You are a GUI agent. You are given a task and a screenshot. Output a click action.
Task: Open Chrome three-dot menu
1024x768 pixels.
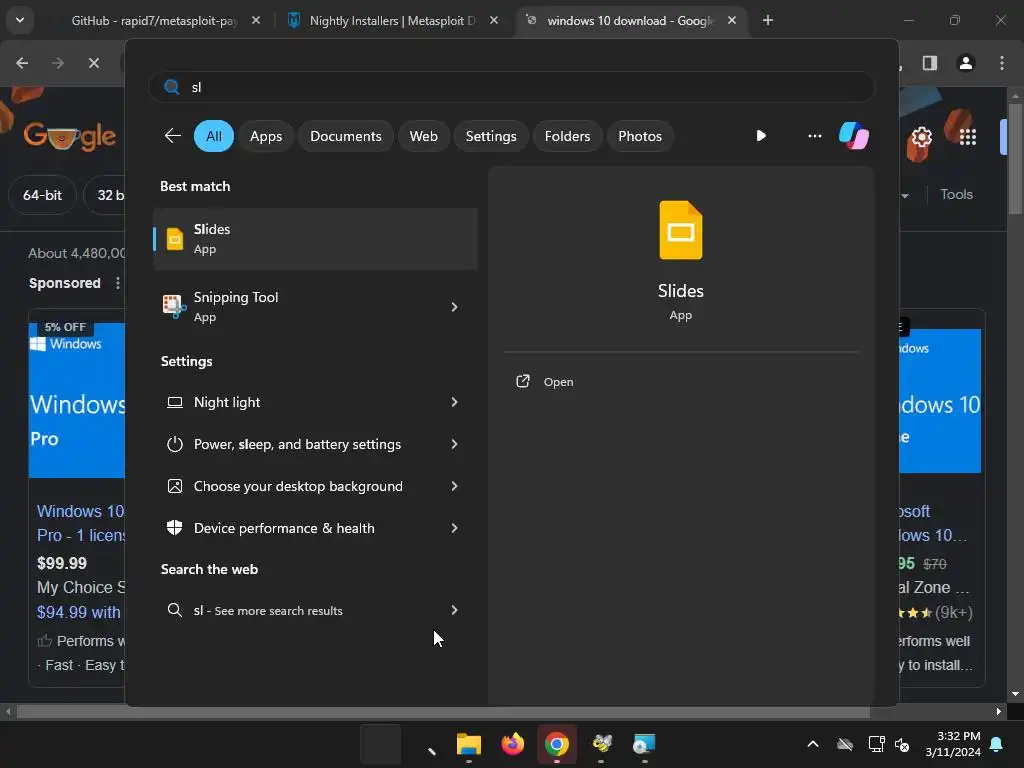coord(1002,63)
